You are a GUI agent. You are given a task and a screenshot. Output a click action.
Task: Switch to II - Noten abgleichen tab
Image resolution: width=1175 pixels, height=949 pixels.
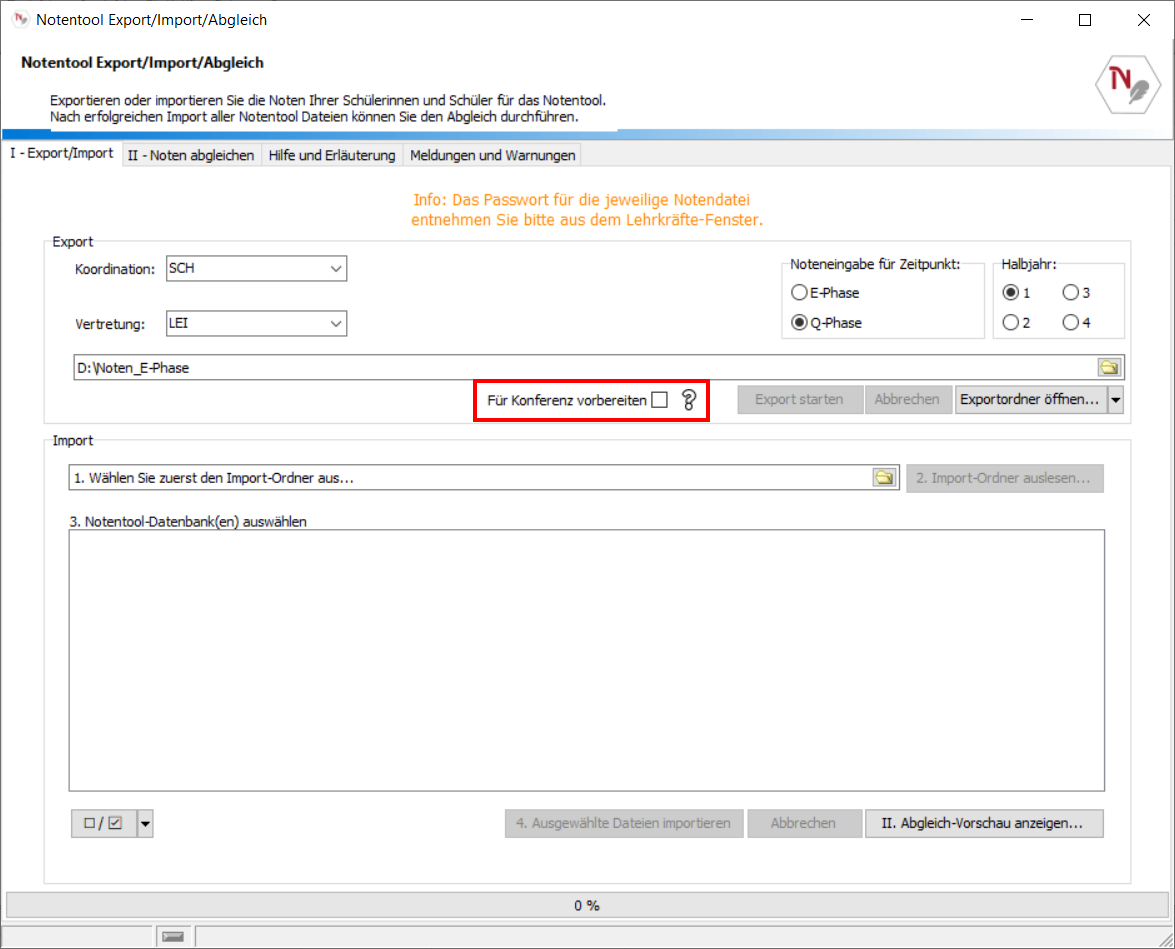click(190, 155)
